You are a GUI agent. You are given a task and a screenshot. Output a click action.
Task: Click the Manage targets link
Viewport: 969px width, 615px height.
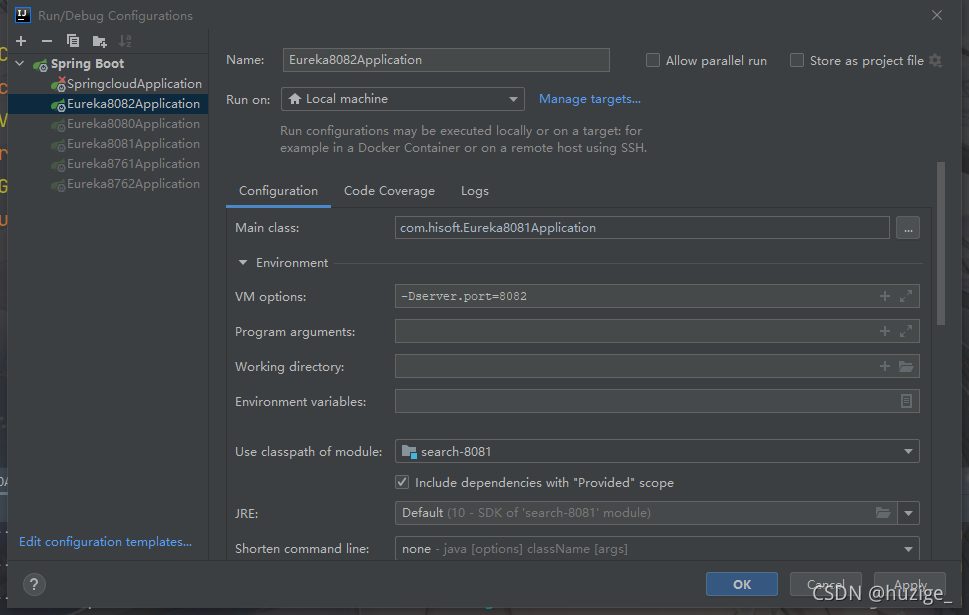[589, 99]
